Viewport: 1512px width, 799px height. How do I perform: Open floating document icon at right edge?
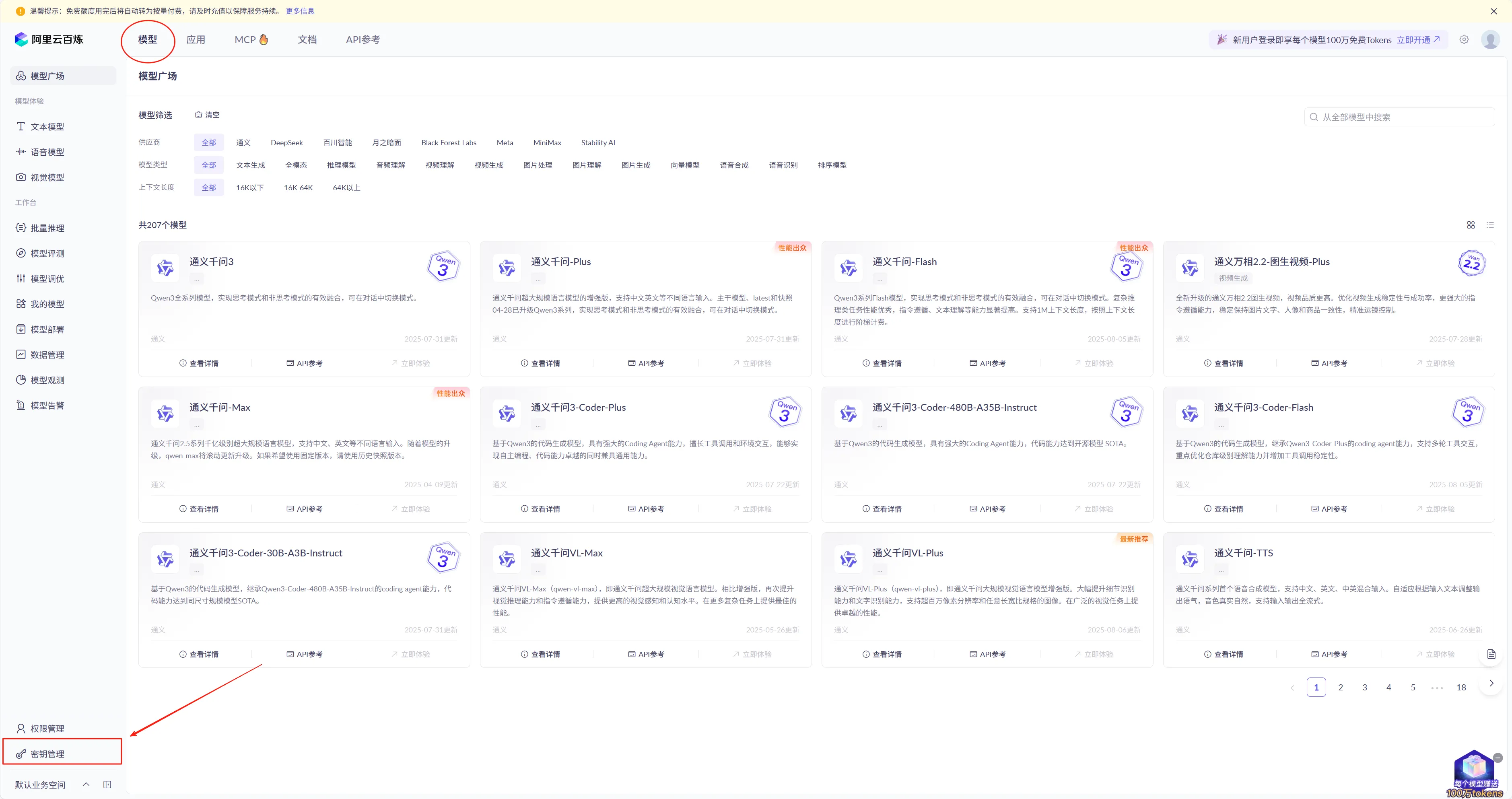pos(1491,654)
